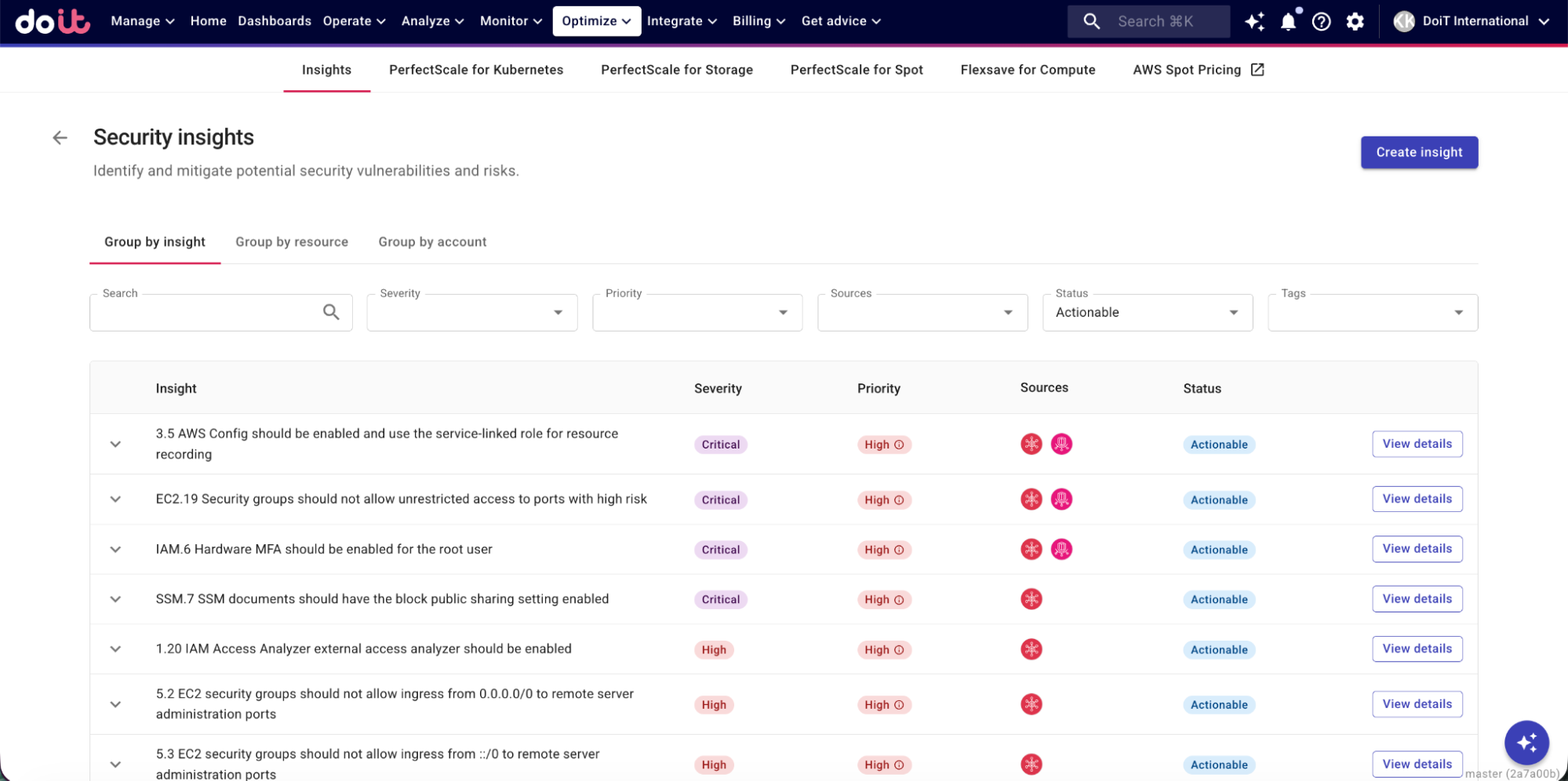Open the settings gear icon

point(1355,22)
